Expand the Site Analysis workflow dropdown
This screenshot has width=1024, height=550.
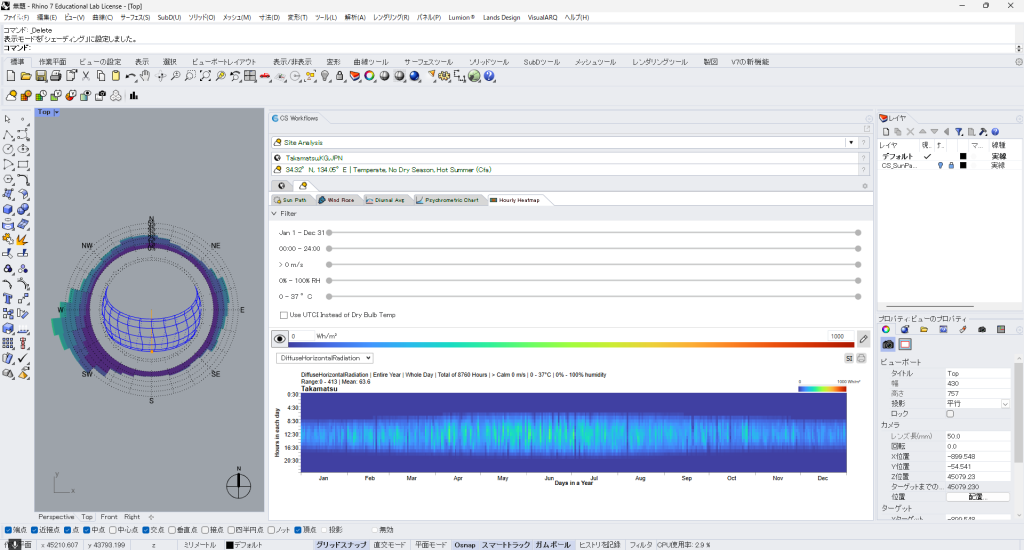[852, 143]
